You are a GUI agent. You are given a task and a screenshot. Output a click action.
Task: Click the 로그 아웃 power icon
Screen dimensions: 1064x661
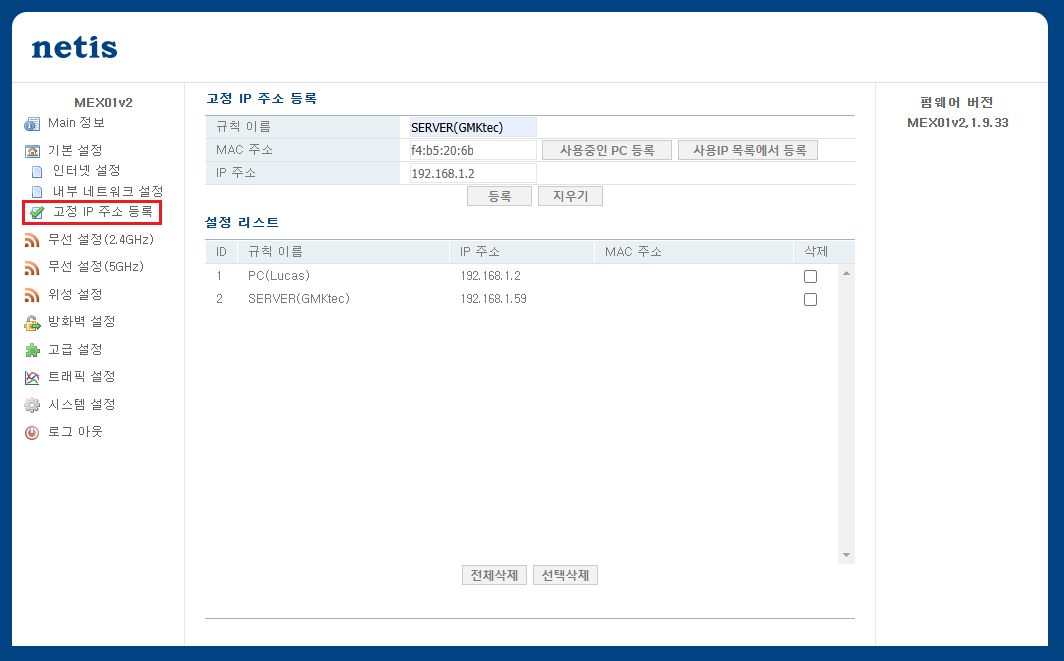pos(32,432)
